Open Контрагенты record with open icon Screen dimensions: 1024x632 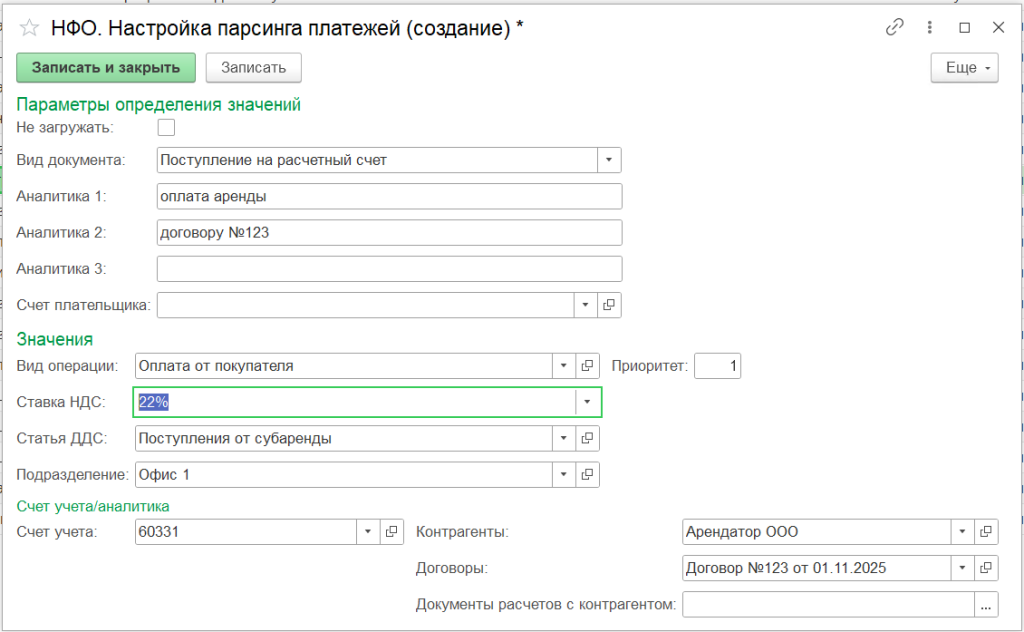[986, 532]
